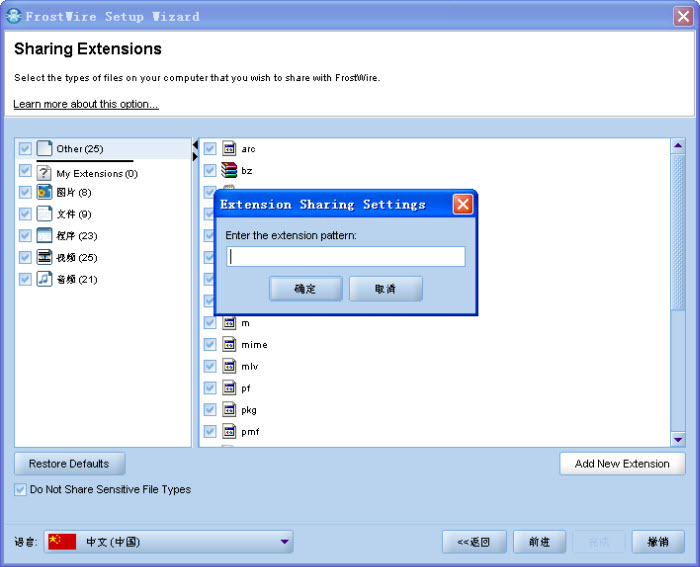Viewport: 700px width, 567px height.
Task: Expand left pane with splitter right arrow
Action: [x=195, y=157]
